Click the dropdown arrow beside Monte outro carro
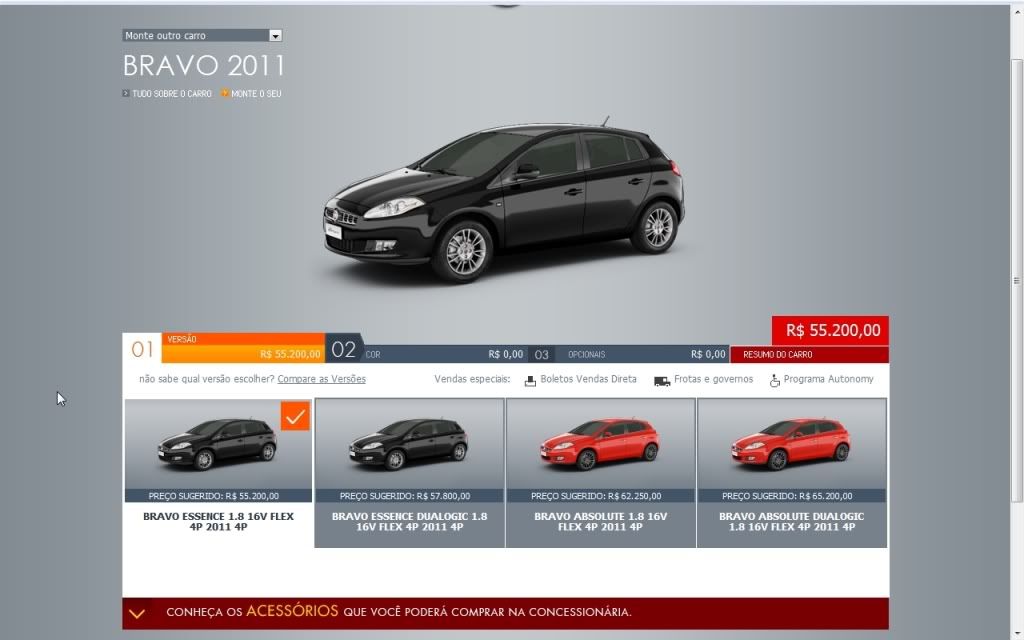The height and width of the screenshot is (640, 1024). tap(276, 35)
